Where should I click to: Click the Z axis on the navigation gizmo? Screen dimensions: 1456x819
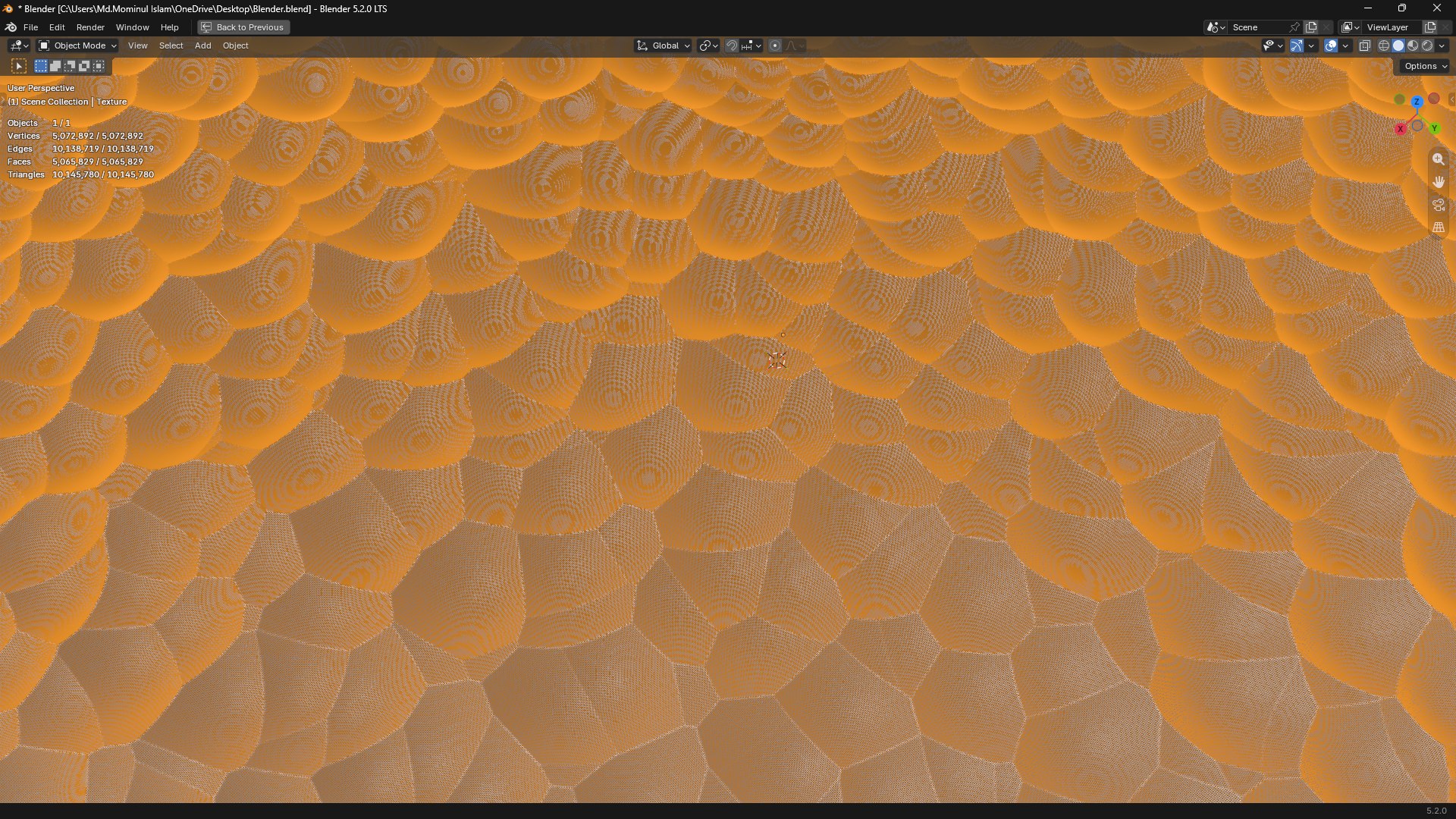(1417, 102)
